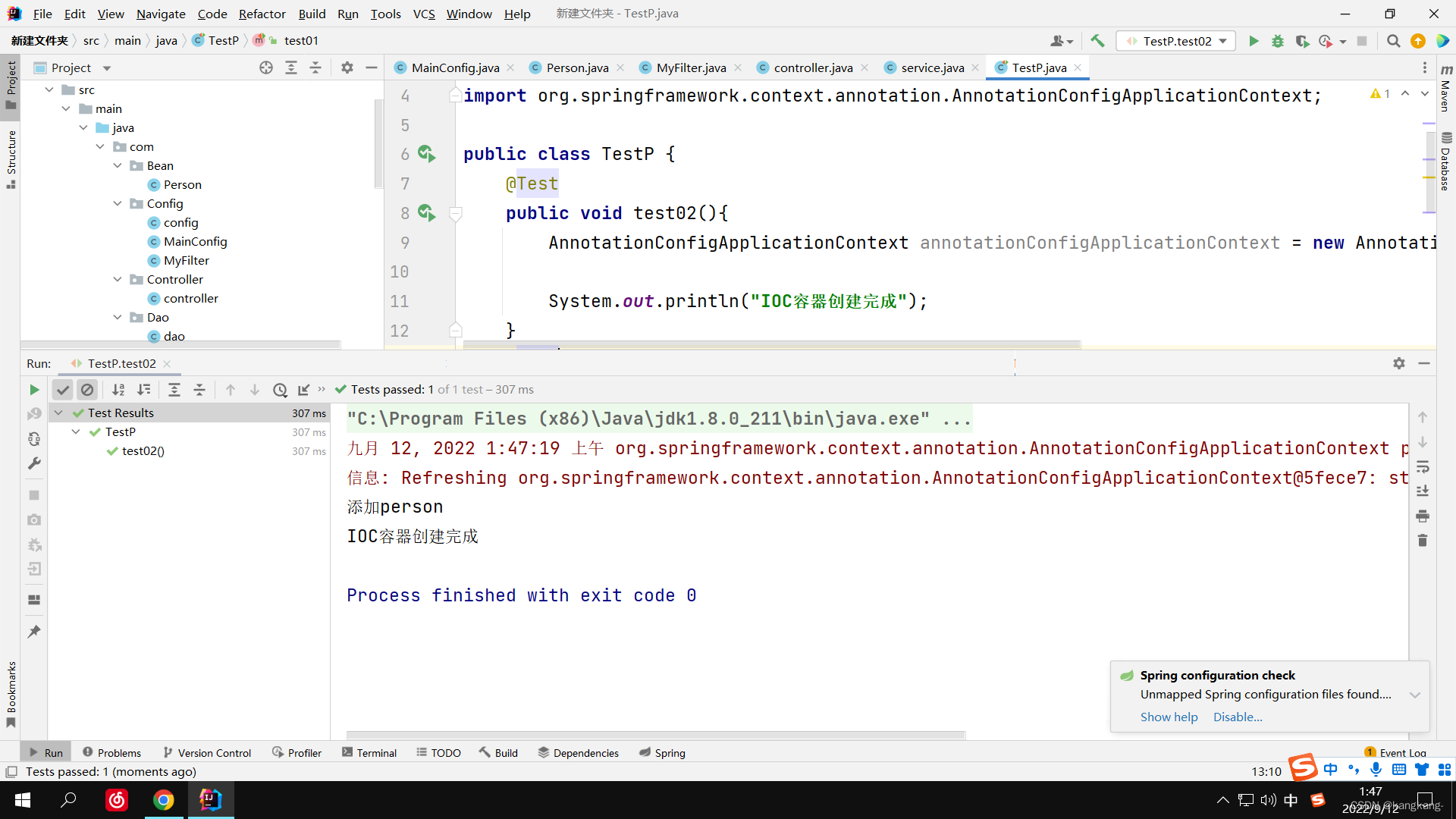Screen dimensions: 1456x819
Task: Click the Debug bug icon in toolbar
Action: tap(1278, 41)
